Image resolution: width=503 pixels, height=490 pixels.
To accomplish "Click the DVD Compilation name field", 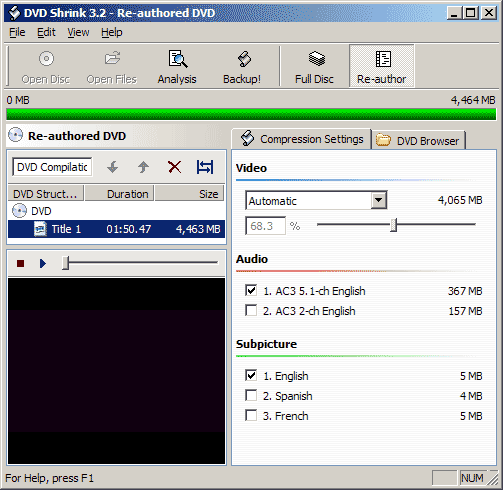I will pyautogui.click(x=52, y=167).
